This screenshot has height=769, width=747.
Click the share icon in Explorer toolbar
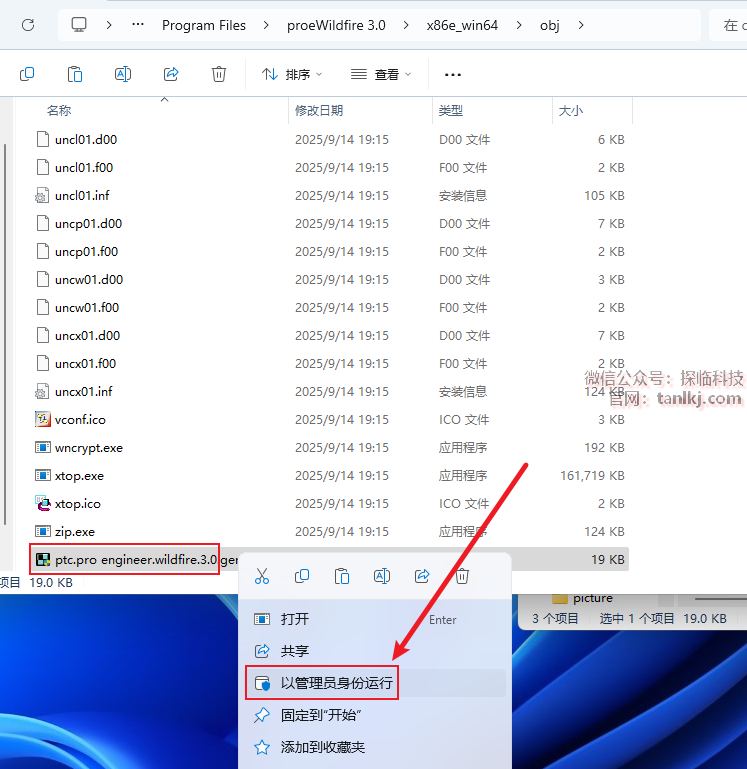[171, 74]
